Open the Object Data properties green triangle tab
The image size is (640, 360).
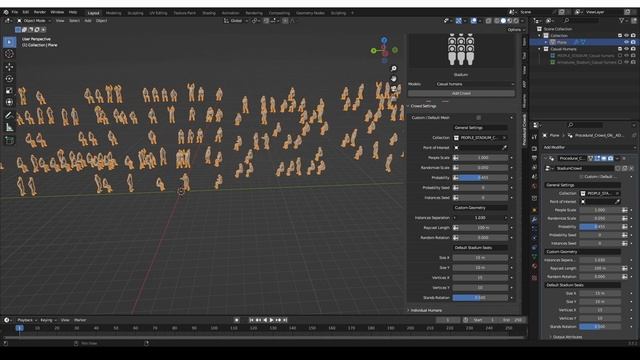tap(534, 256)
